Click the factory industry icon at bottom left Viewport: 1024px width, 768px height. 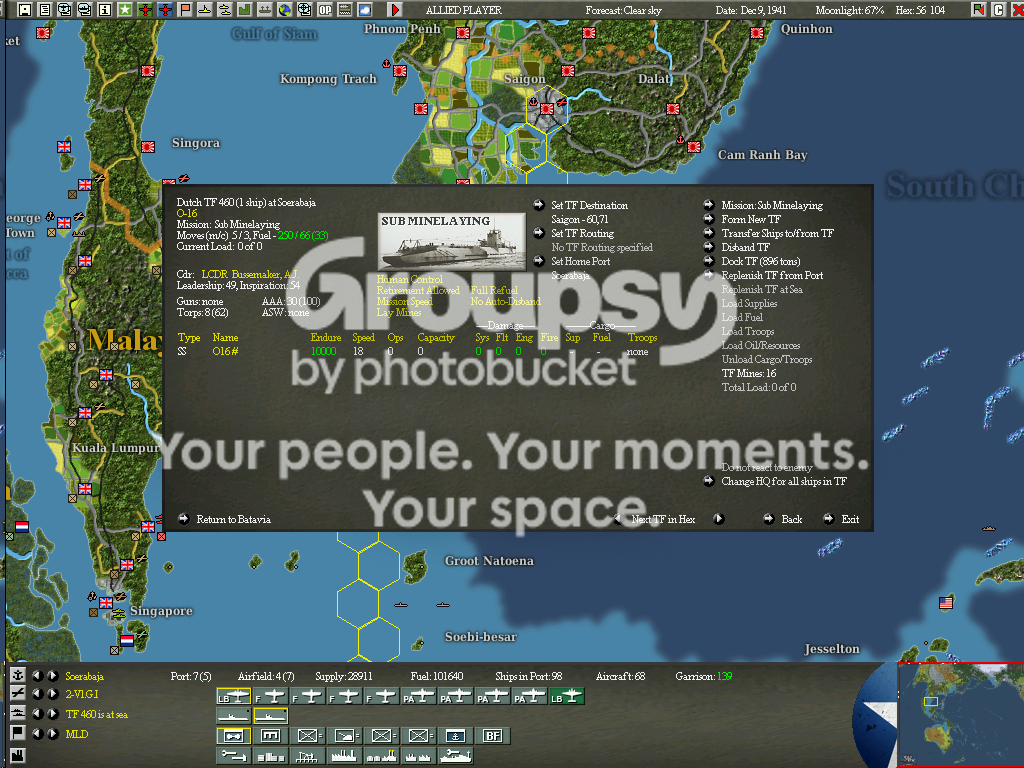point(18,756)
